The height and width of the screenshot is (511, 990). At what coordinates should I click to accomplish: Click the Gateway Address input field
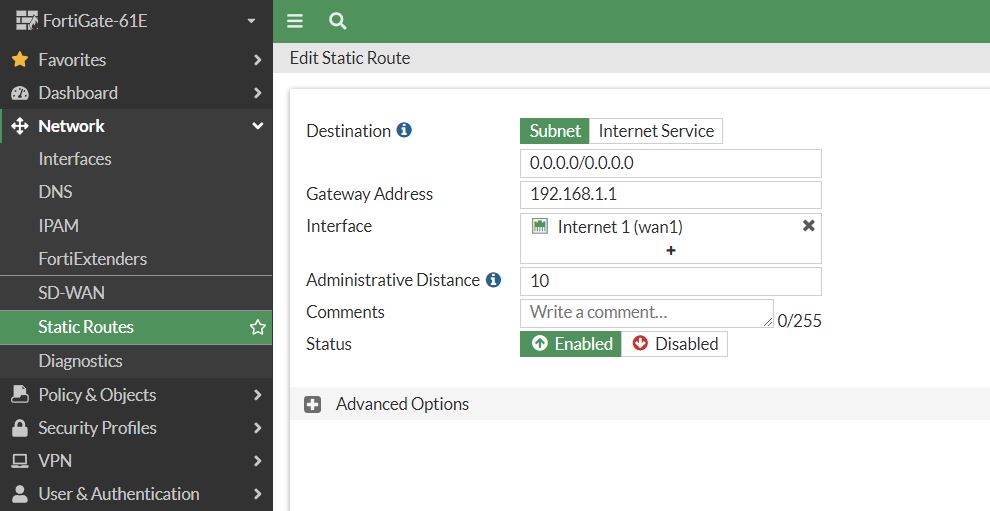[671, 195]
